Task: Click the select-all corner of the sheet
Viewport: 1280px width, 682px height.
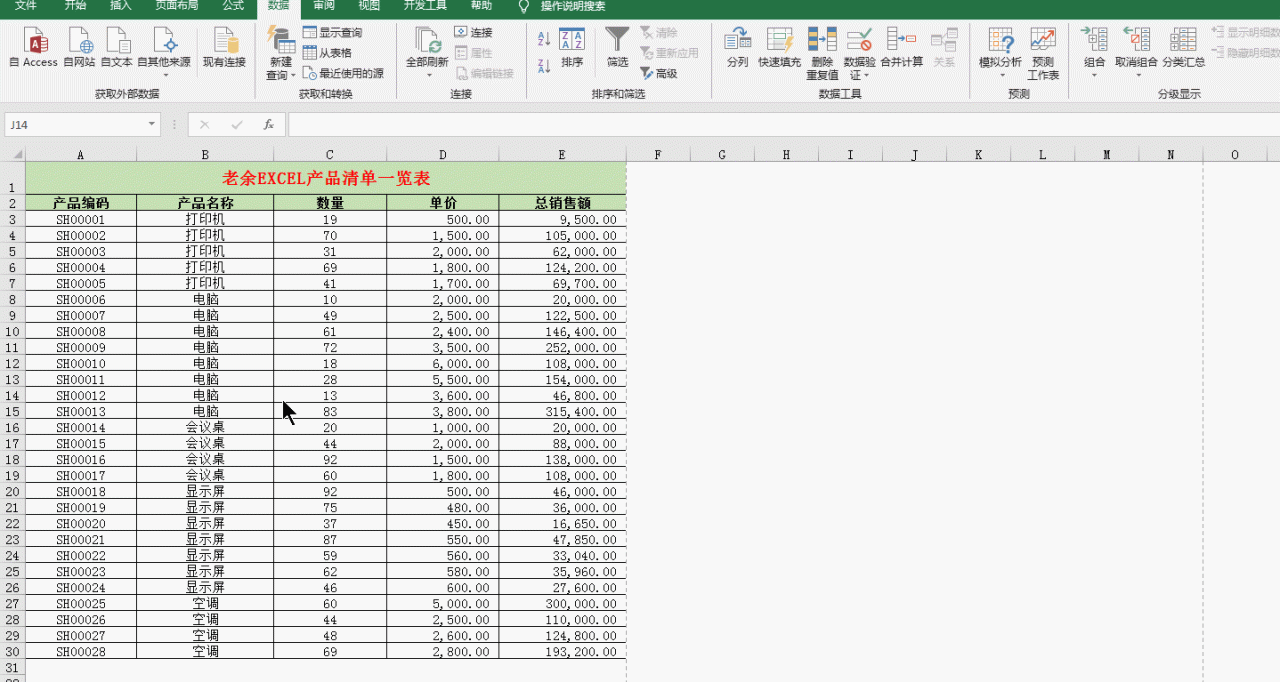Action: (12, 154)
